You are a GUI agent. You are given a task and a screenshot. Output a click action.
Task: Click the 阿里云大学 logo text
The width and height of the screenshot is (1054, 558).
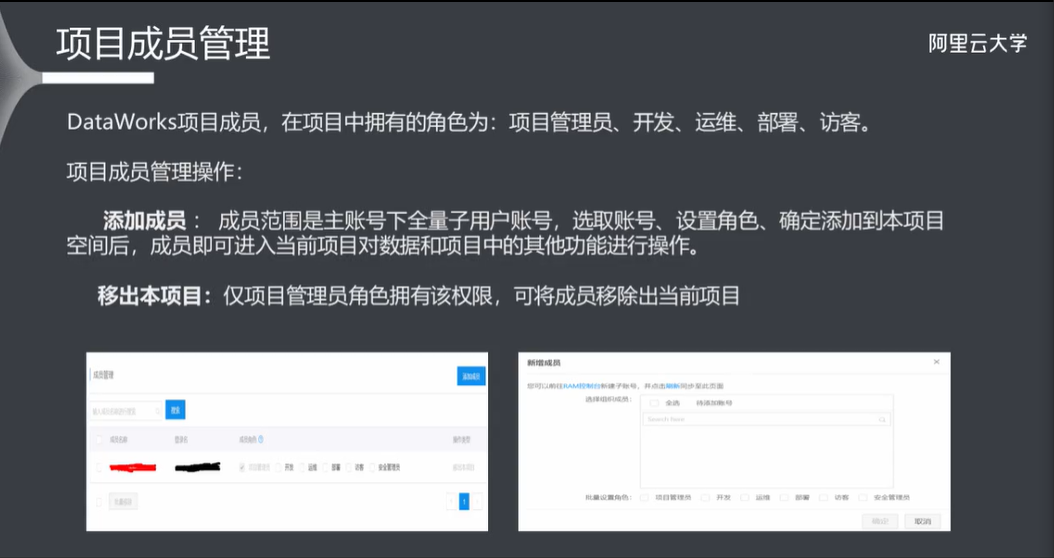coord(978,43)
